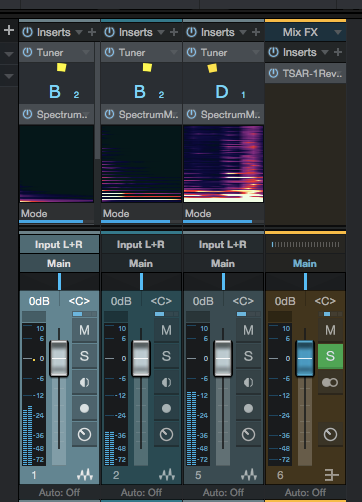
Task: Record-arm channel 1
Action: [x=84, y=408]
